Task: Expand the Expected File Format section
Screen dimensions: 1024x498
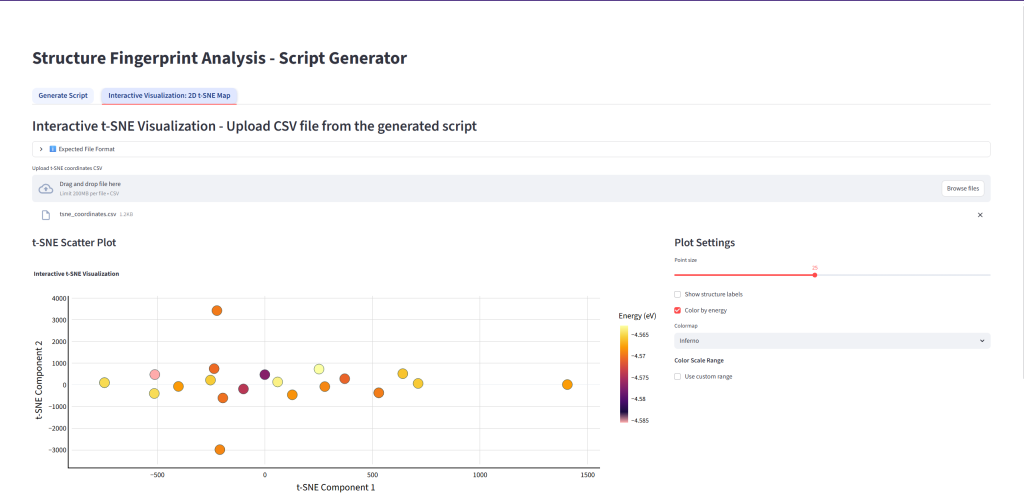Action: [x=41, y=149]
